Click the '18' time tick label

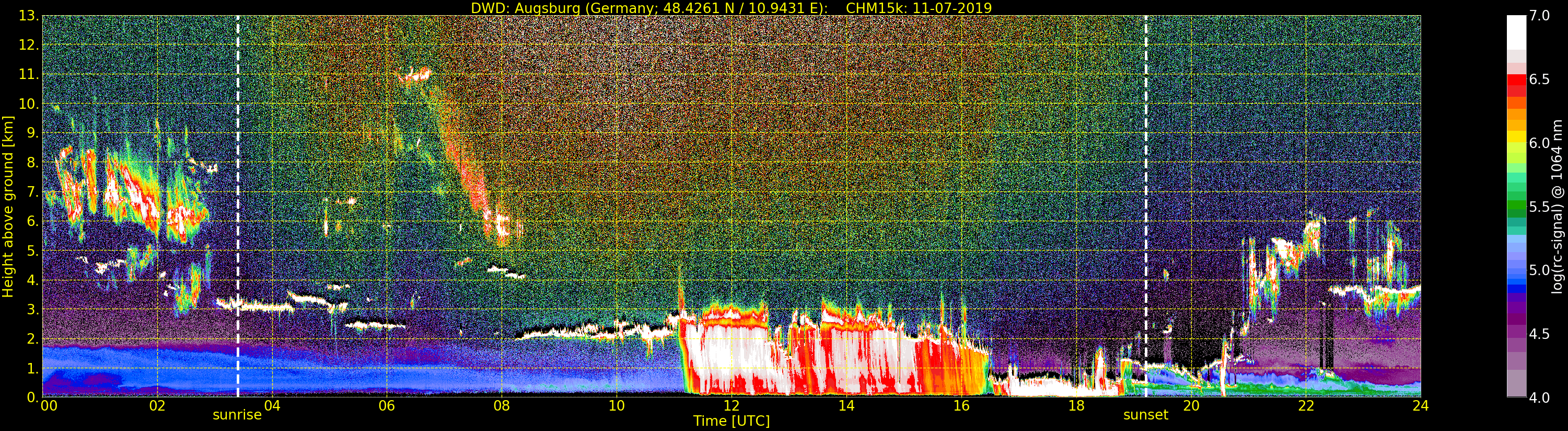point(1076,406)
